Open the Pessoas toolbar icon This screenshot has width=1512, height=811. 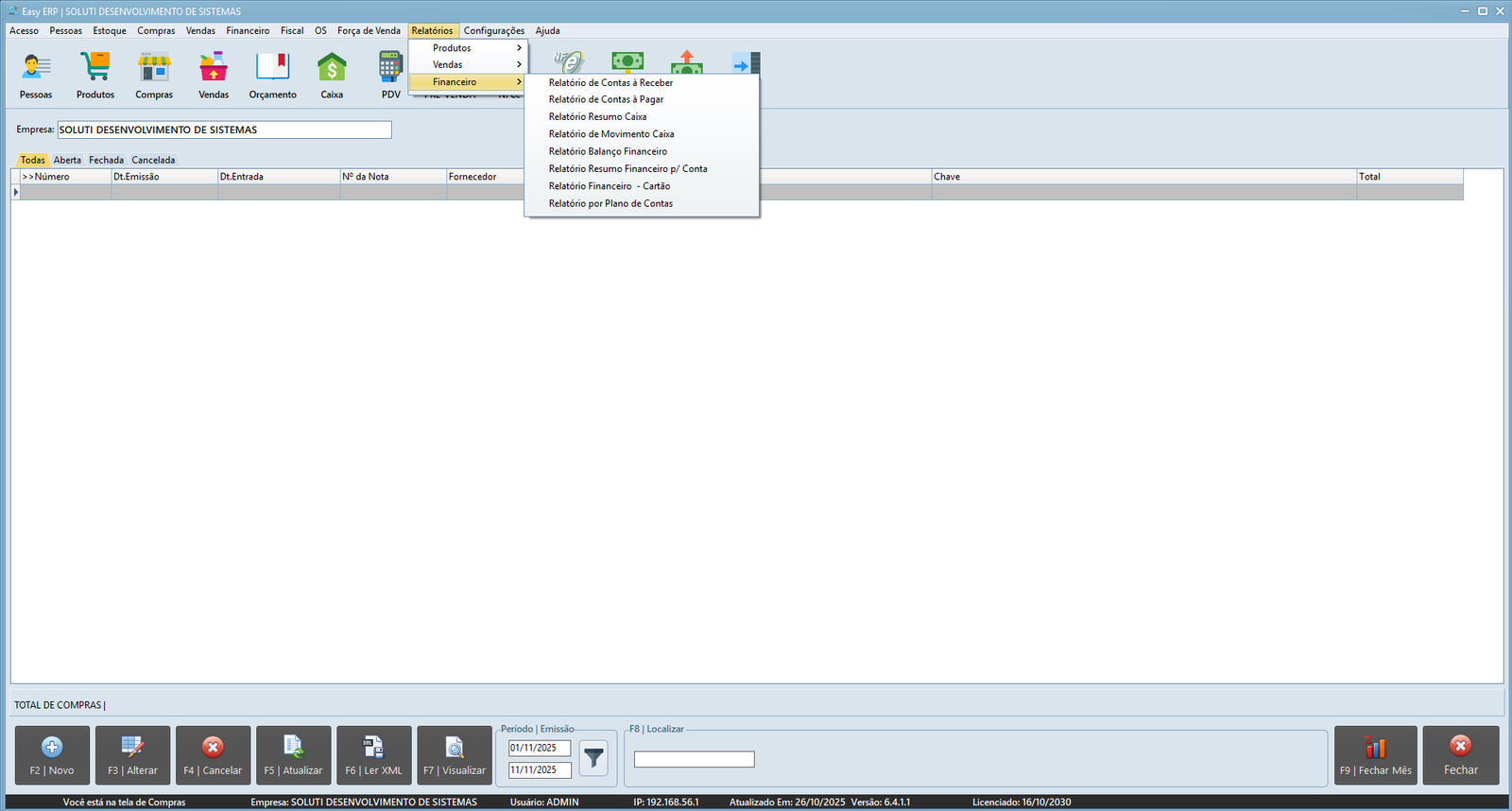click(36, 68)
